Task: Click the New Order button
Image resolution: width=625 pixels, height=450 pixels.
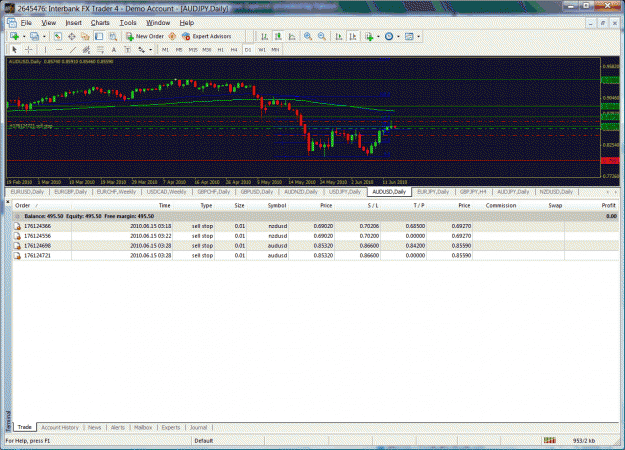Action: tap(145, 36)
